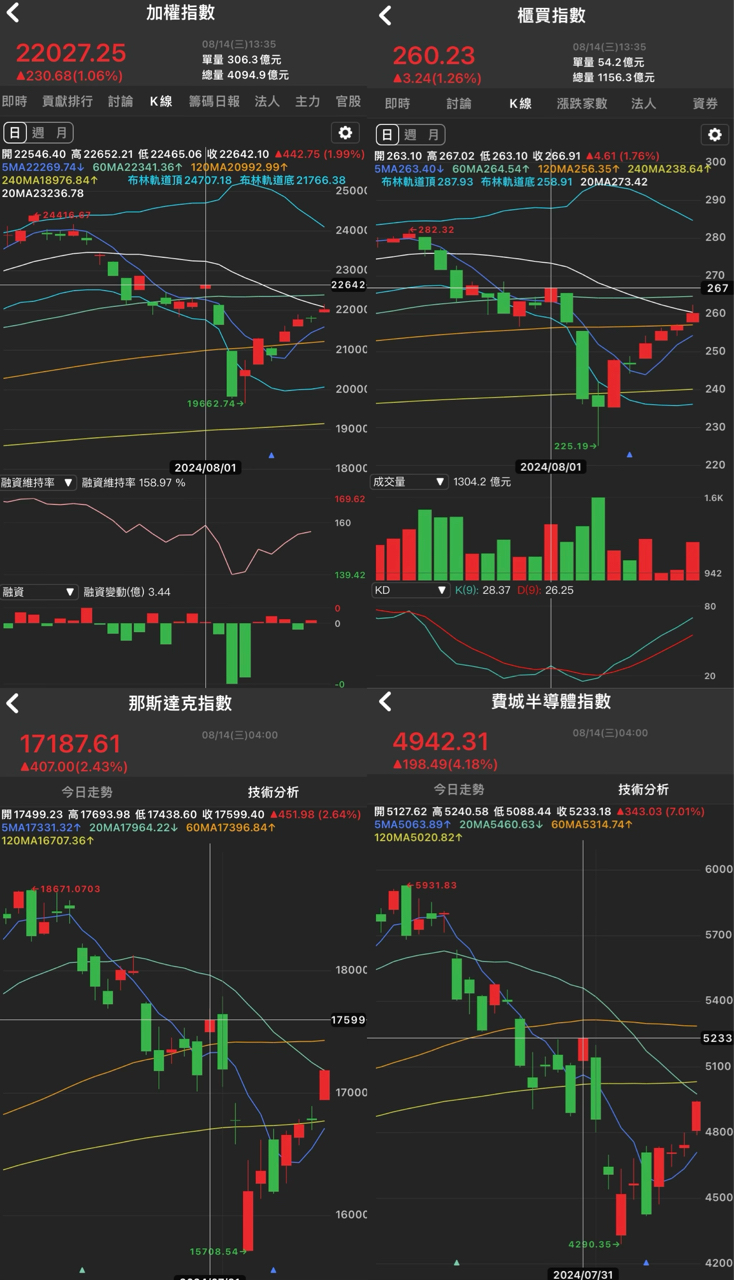Expand the 成交量 indicator dropdown
The height and width of the screenshot is (1280, 734).
coord(410,482)
